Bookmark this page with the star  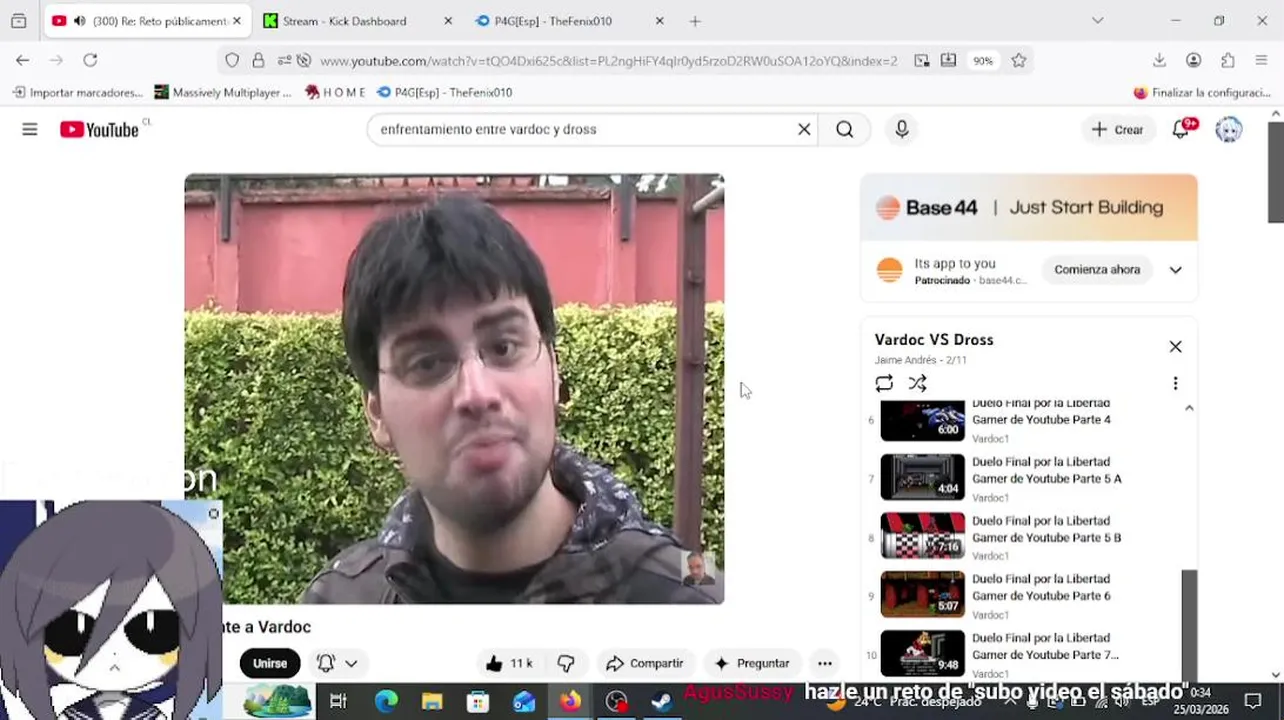pyautogui.click(x=1019, y=60)
